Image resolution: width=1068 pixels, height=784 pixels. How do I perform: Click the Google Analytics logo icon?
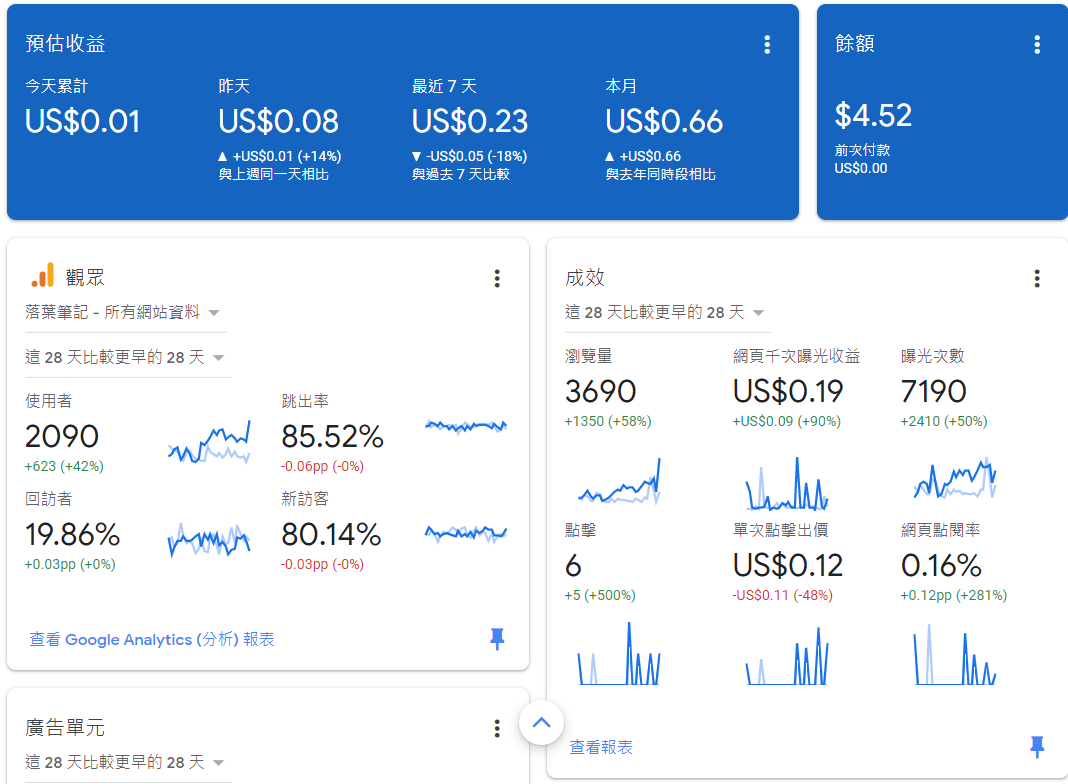point(42,277)
